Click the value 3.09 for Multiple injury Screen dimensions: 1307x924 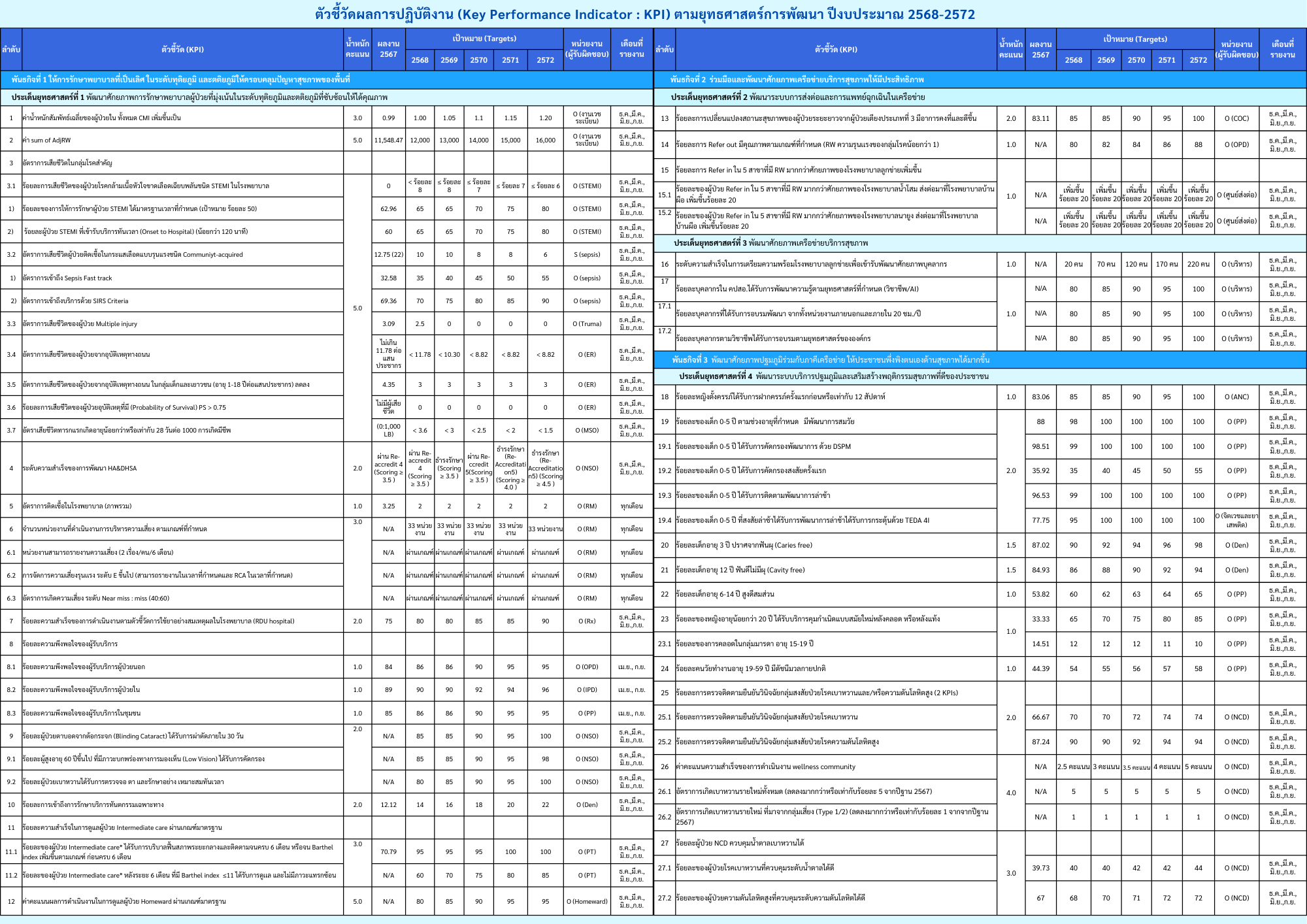pos(388,324)
